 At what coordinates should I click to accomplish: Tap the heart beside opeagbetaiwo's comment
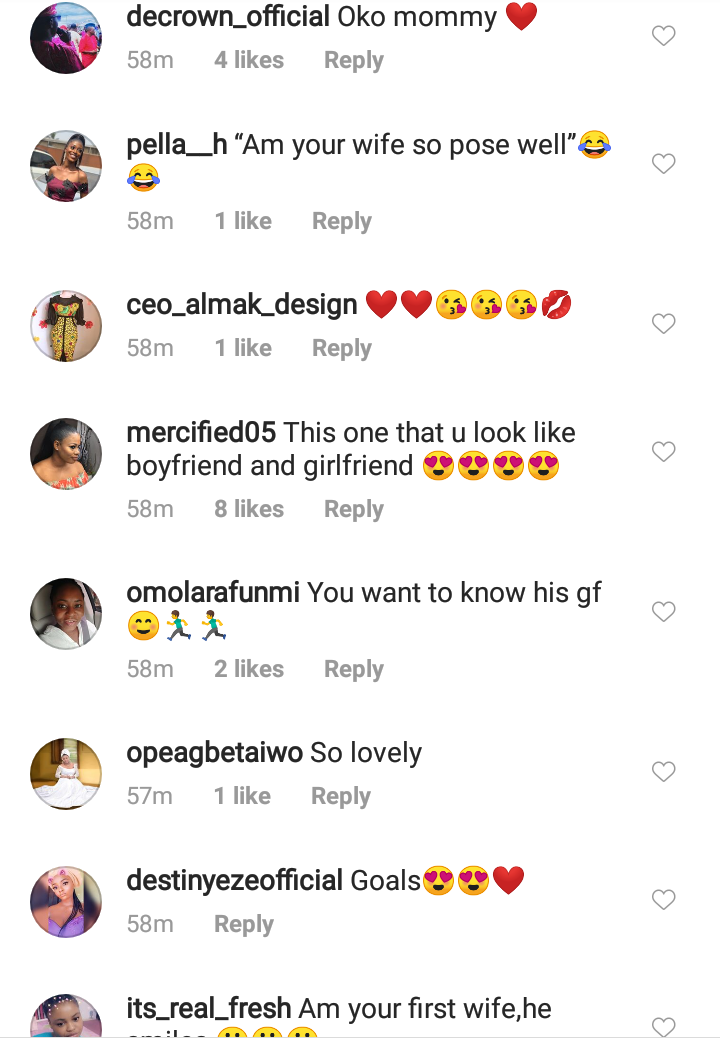[x=664, y=772]
